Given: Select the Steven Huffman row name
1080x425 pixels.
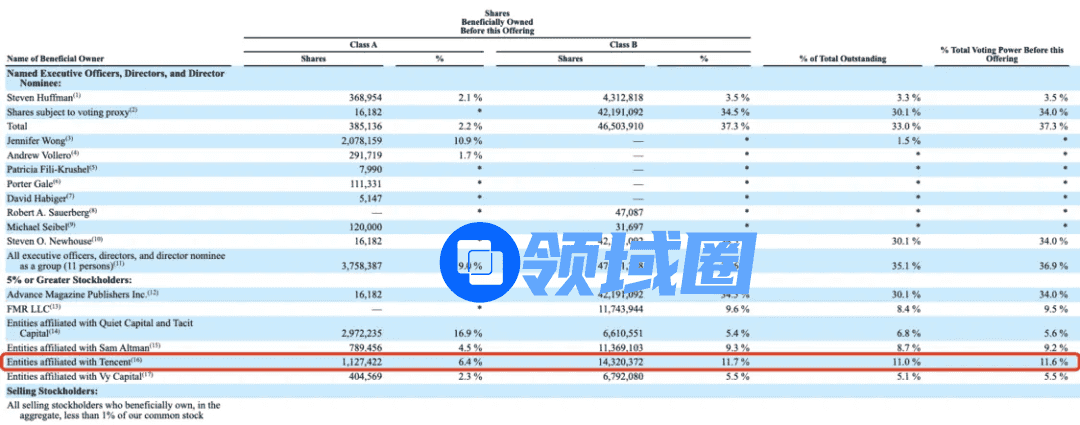Looking at the screenshot, I should 44,97.
